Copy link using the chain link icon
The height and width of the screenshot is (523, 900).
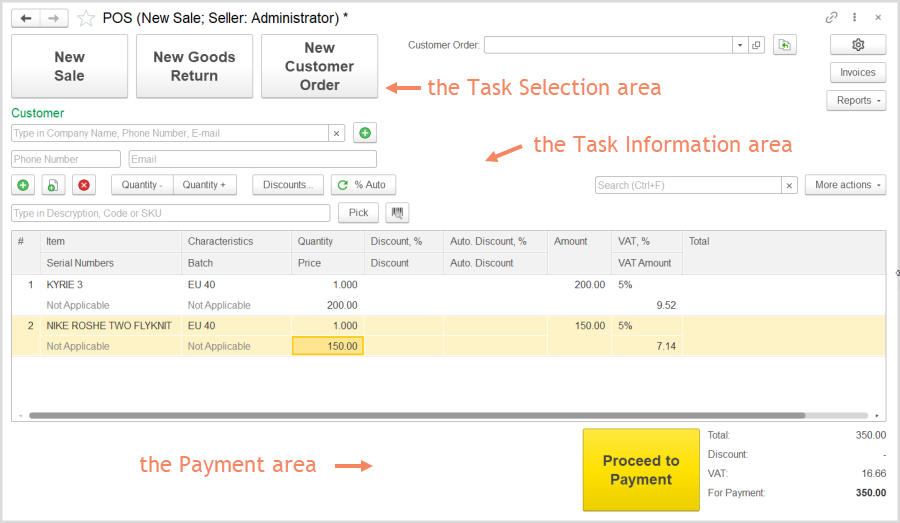click(x=831, y=18)
